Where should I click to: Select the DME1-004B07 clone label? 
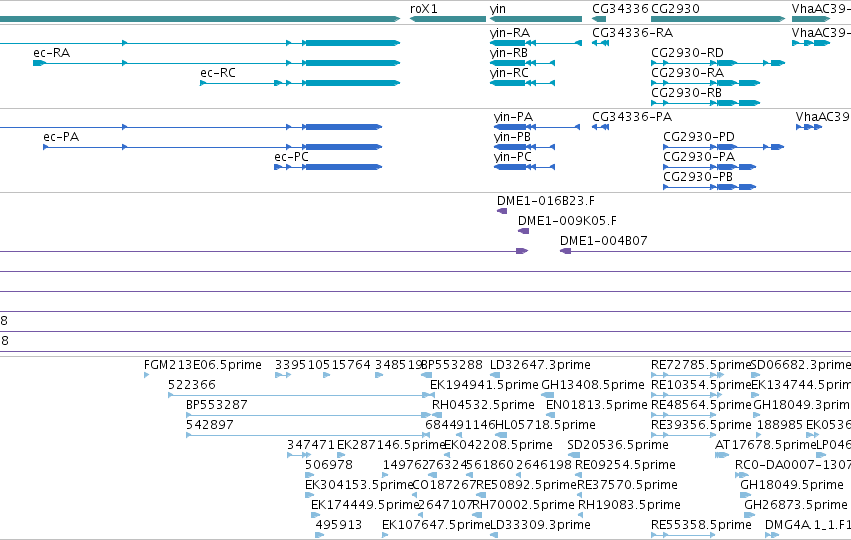(604, 240)
